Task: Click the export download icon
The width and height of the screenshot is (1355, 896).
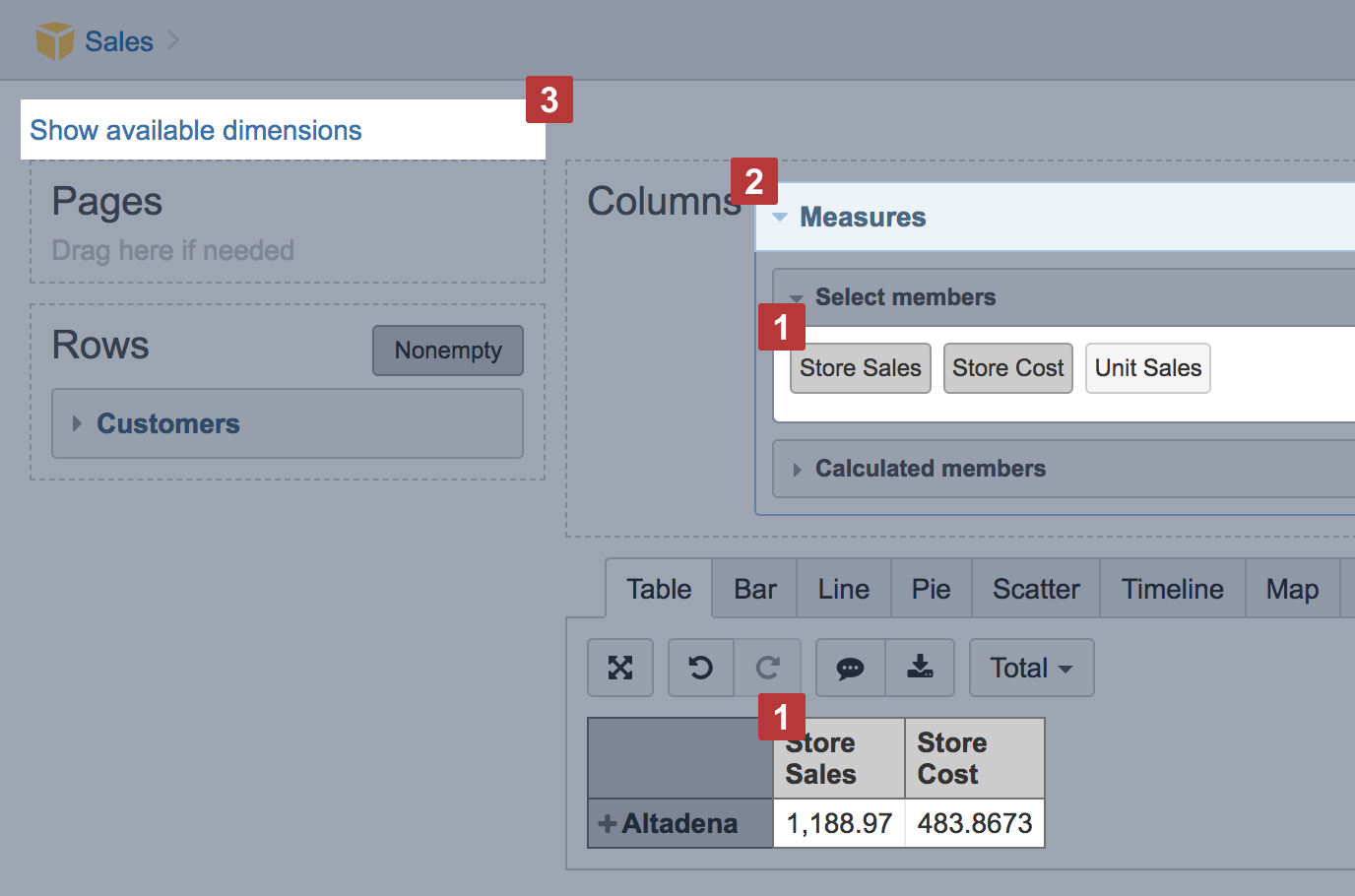Action: pyautogui.click(x=920, y=668)
